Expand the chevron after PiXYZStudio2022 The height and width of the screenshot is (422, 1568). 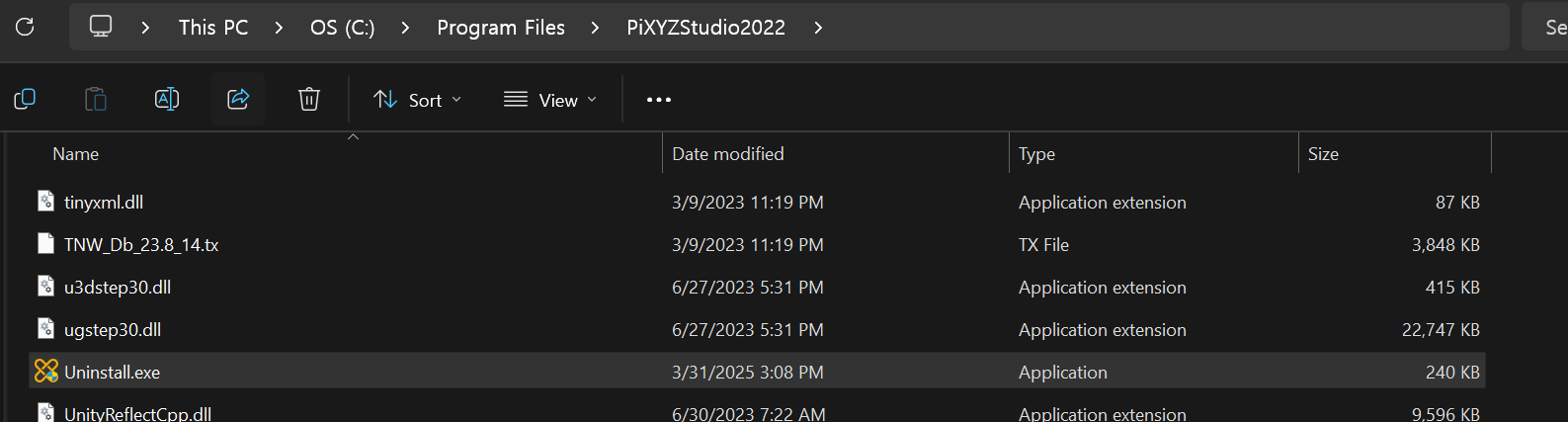point(818,28)
